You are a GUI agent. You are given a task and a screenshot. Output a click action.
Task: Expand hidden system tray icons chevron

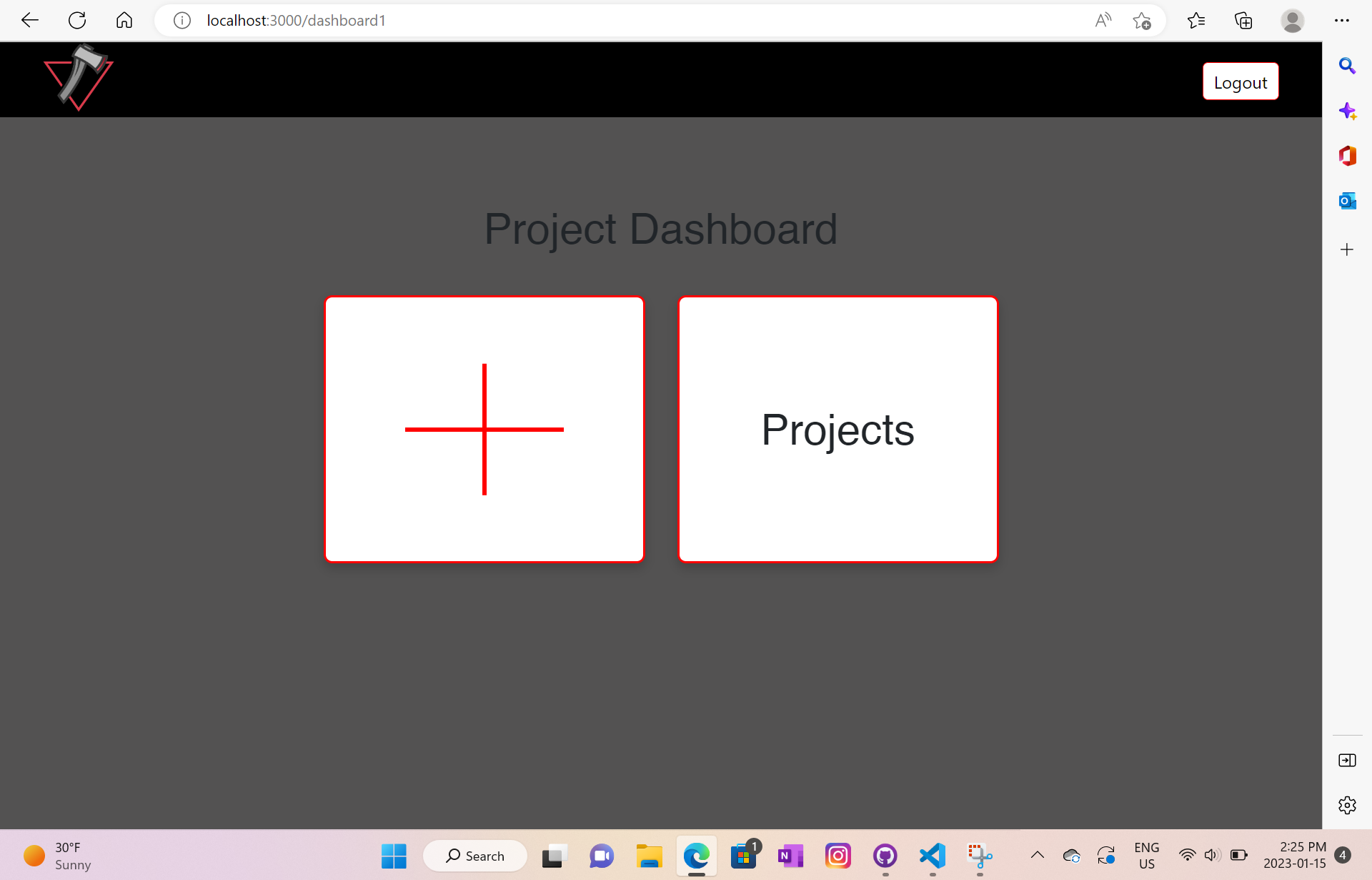(x=1038, y=855)
